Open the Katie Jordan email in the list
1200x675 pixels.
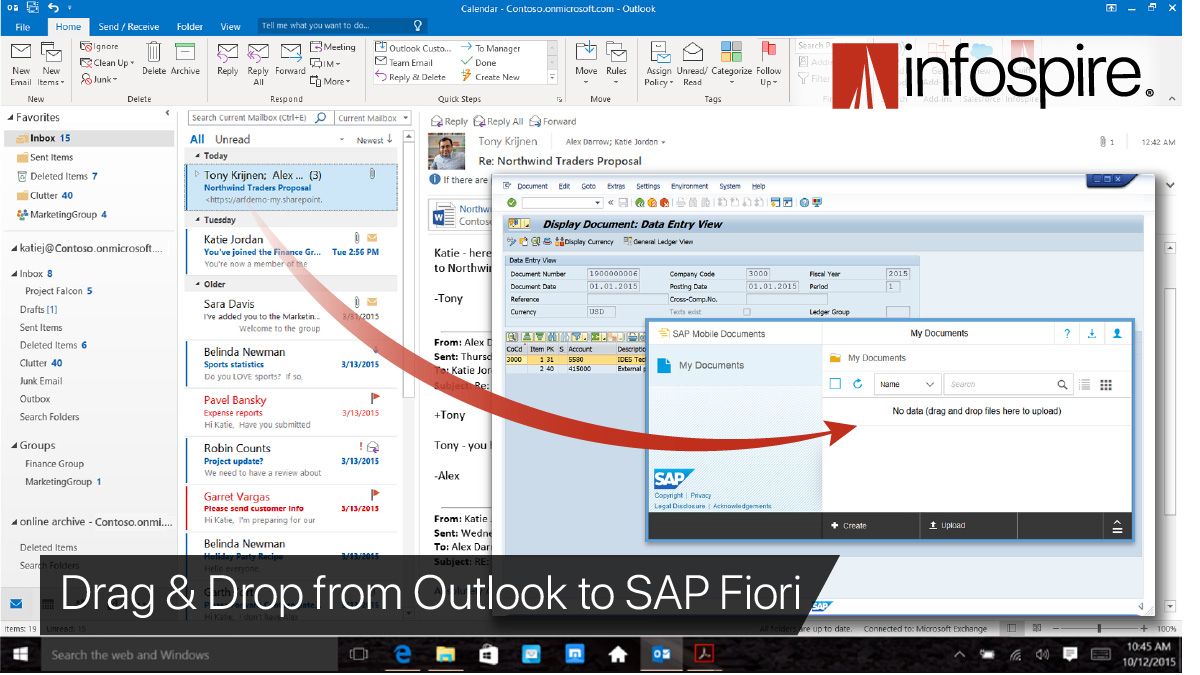[x=291, y=251]
